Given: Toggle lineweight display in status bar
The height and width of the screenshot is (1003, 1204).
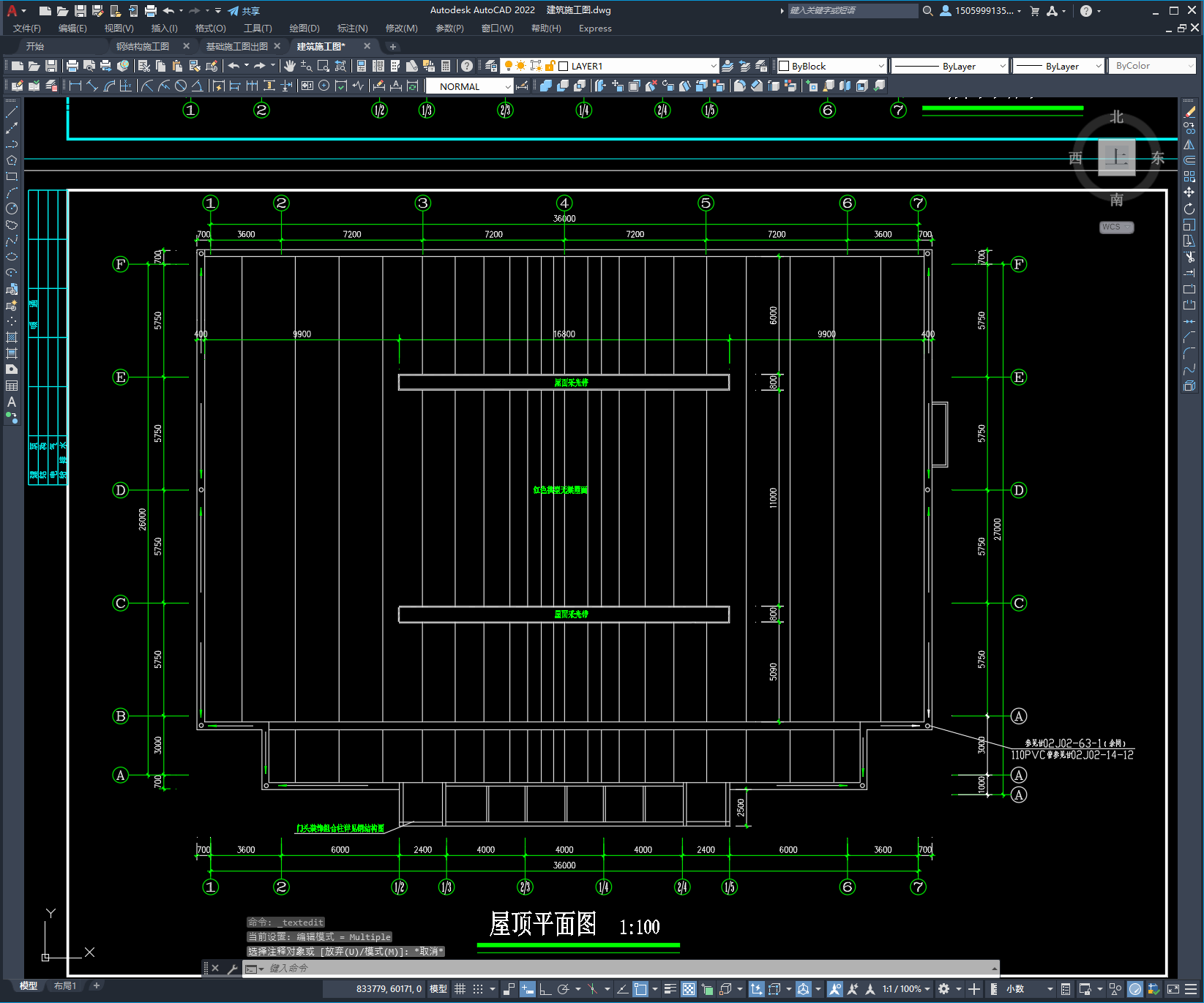Looking at the screenshot, I should [670, 989].
